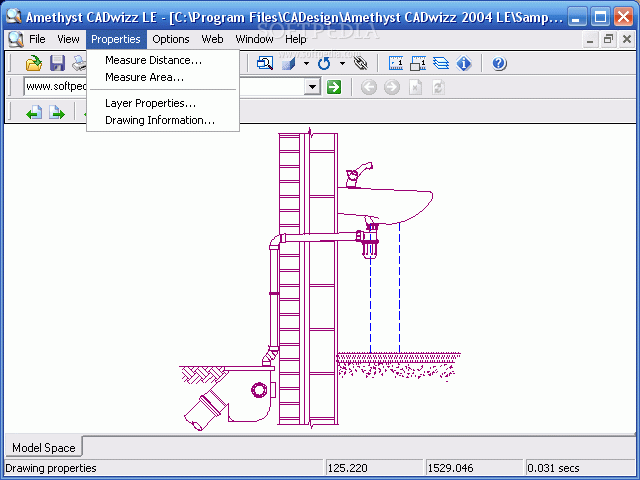The width and height of the screenshot is (640, 480).
Task: Open the rotate options dropdown arrow
Action: tap(342, 63)
